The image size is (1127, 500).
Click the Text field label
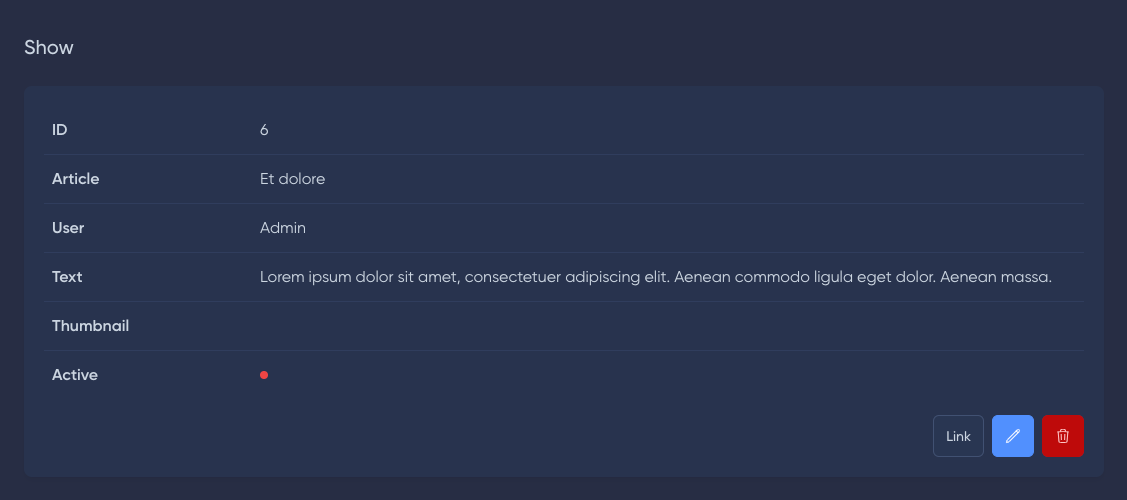point(67,277)
